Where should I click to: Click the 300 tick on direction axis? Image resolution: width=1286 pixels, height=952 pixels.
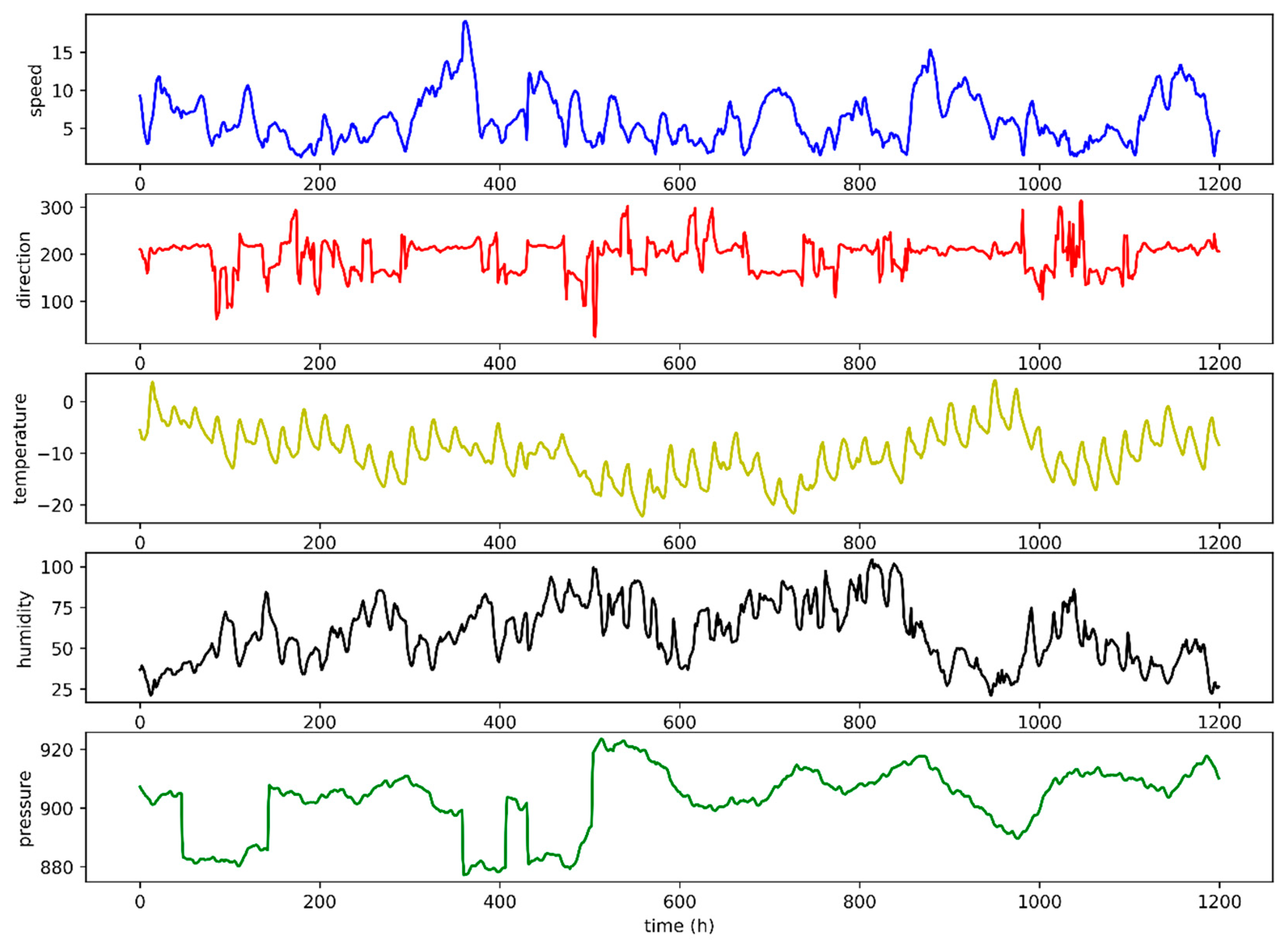click(56, 208)
